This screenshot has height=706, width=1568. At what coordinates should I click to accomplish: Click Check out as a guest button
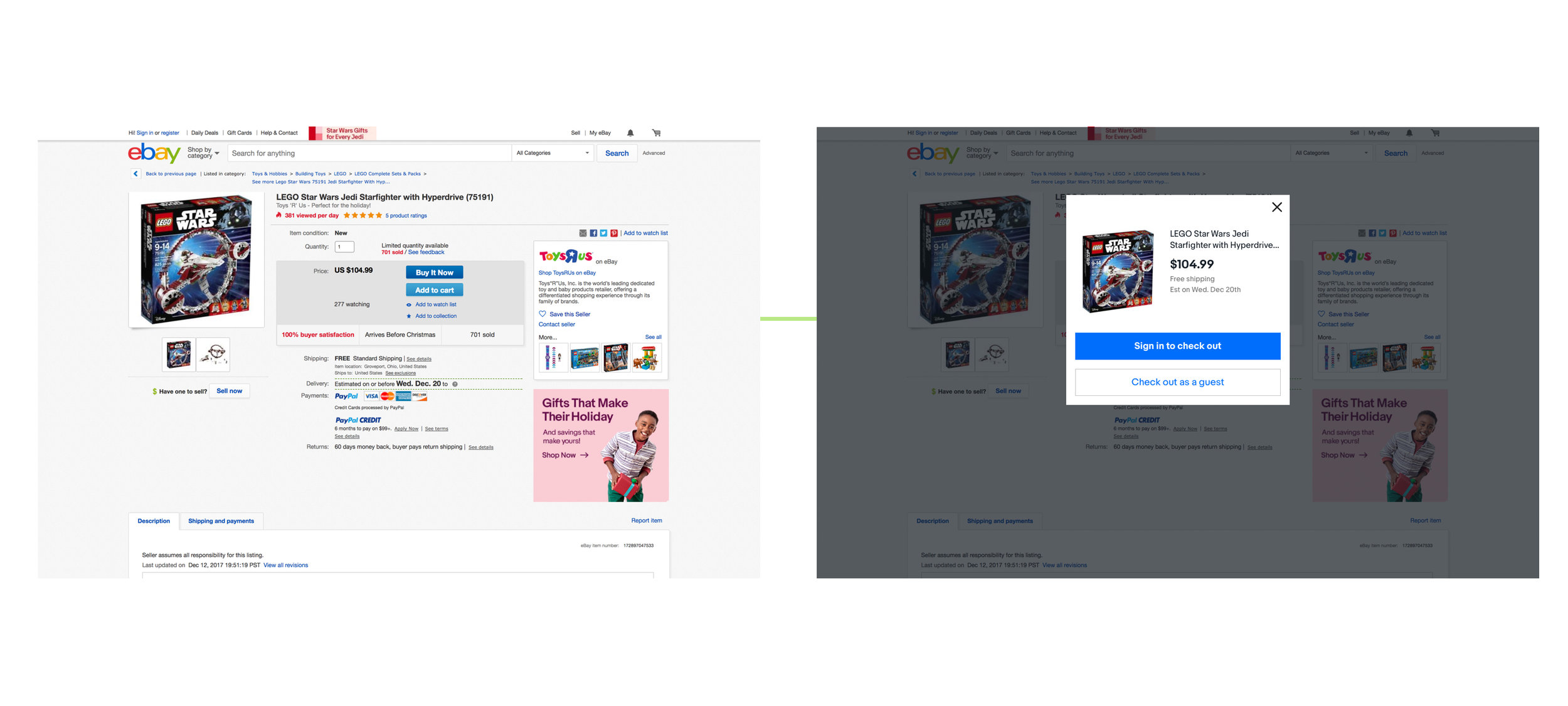[x=1177, y=381]
